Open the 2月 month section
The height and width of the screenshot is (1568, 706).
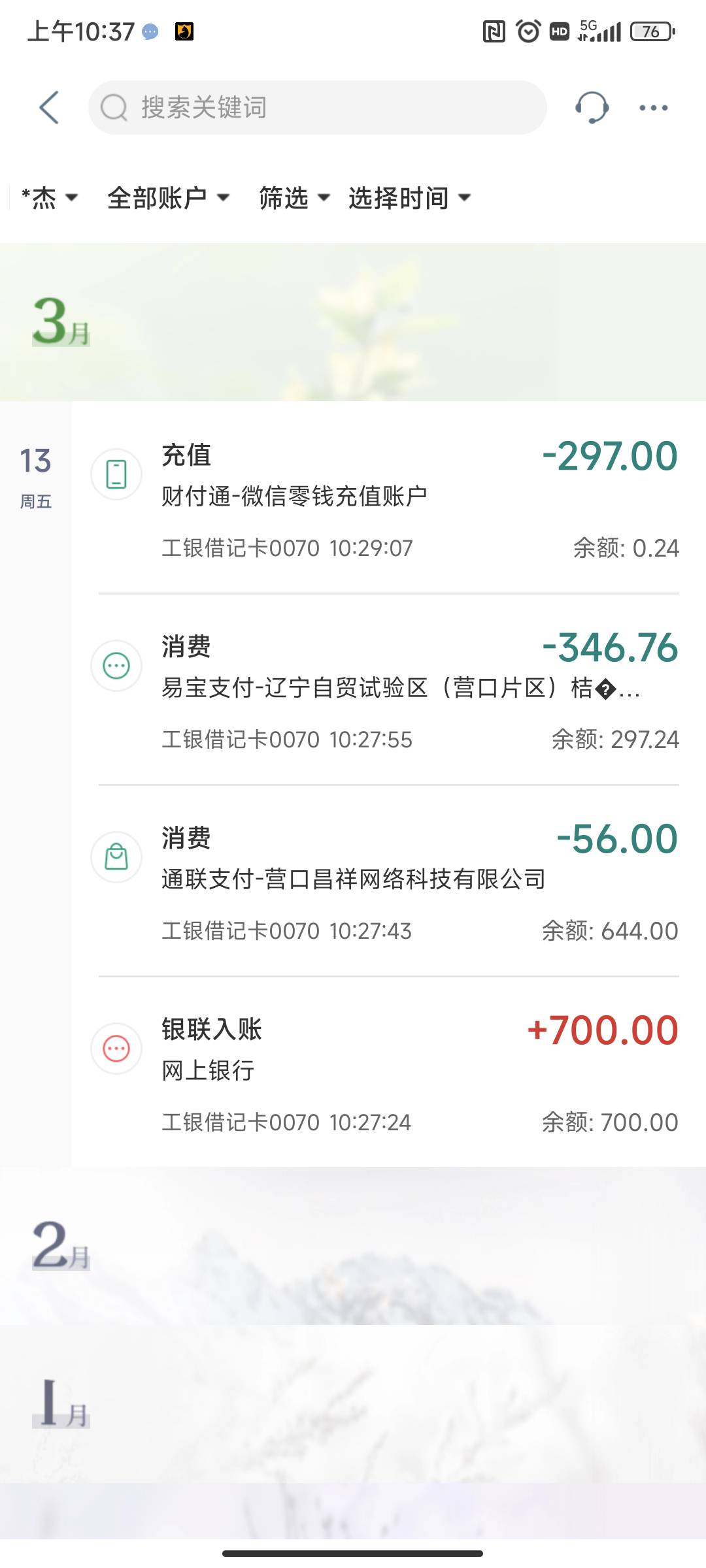pyautogui.click(x=61, y=1245)
